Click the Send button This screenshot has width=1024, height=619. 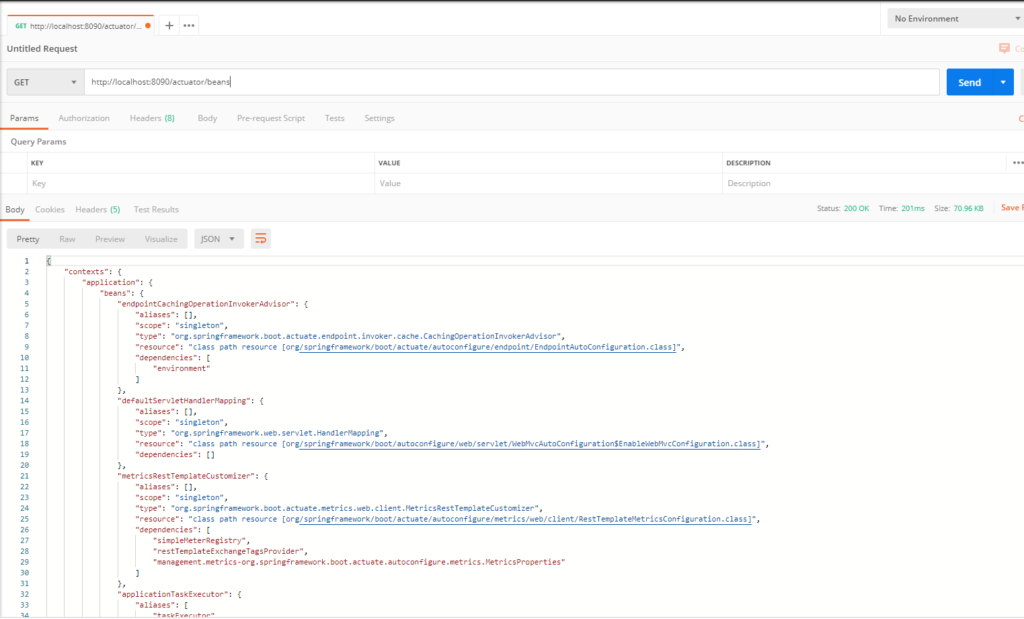point(968,82)
